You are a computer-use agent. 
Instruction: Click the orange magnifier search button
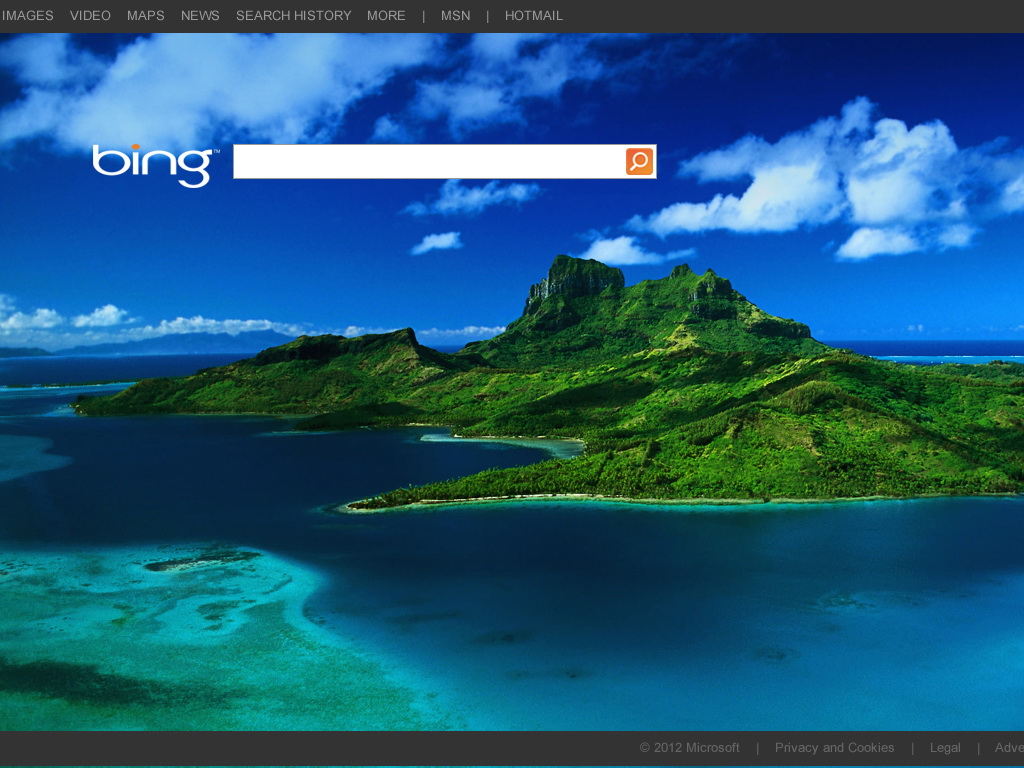pyautogui.click(x=639, y=161)
